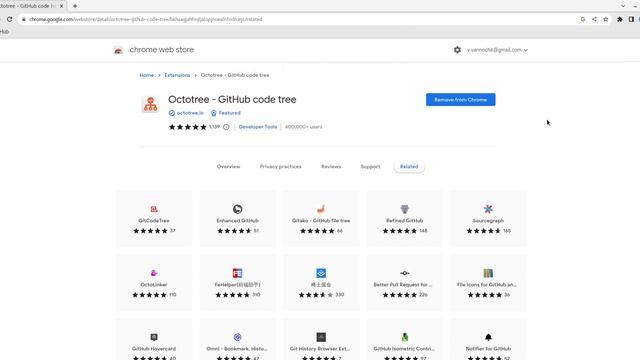Click the Sourcegraph extension icon
This screenshot has height=360, width=640.
pyautogui.click(x=488, y=209)
